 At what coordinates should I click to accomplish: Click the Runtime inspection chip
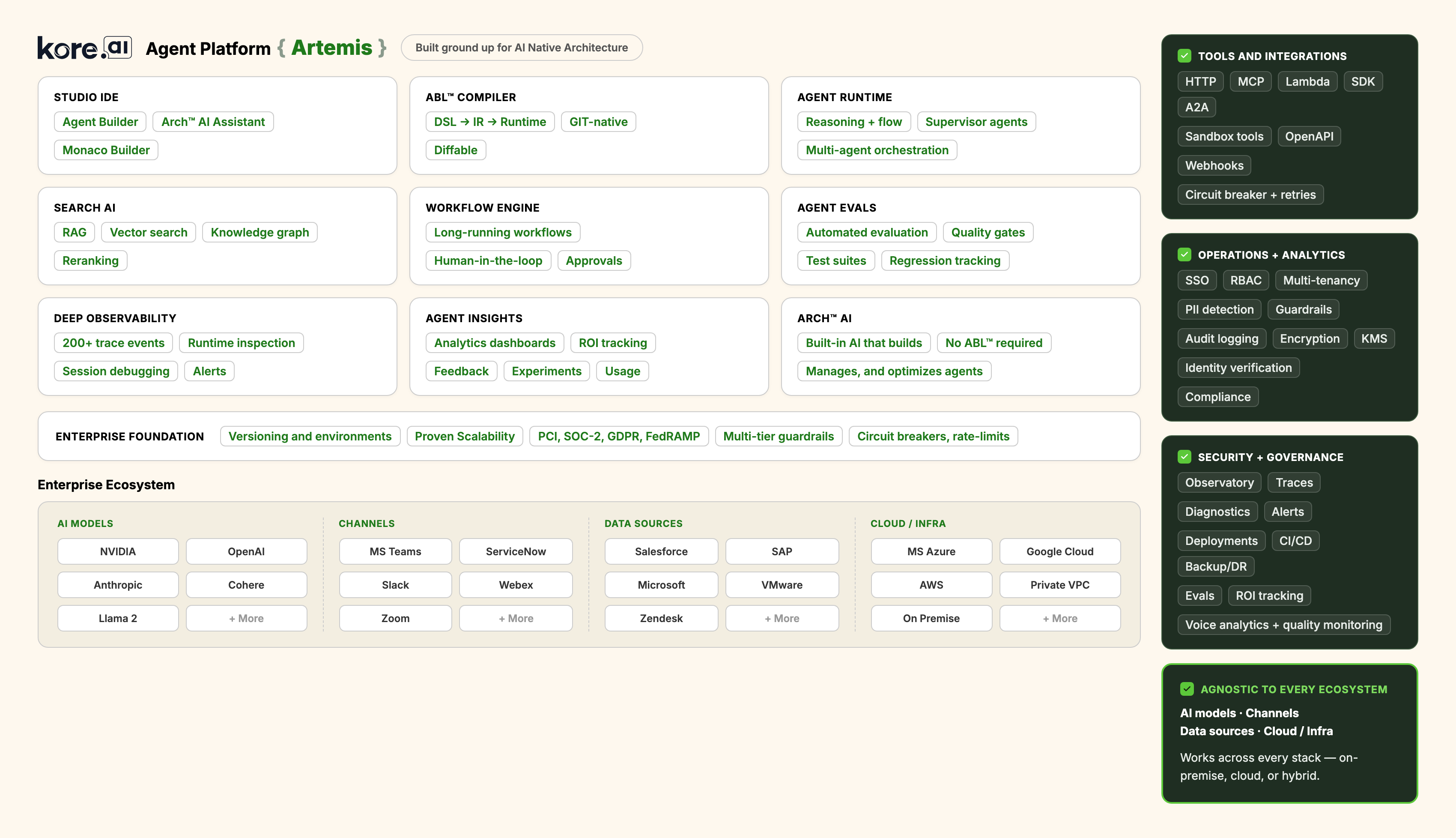coord(242,343)
